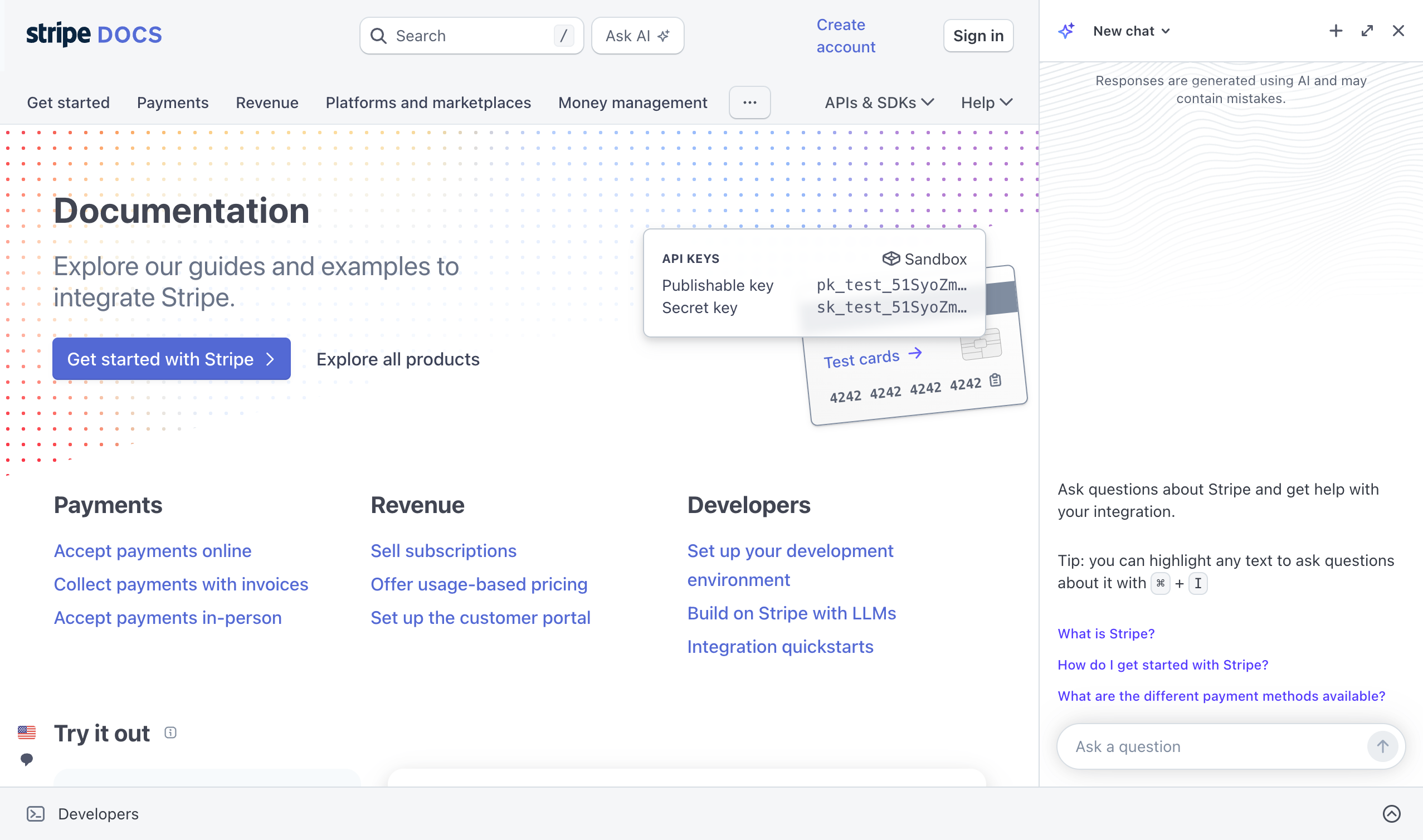Click Get started with Stripe
The image size is (1423, 840).
tap(170, 358)
